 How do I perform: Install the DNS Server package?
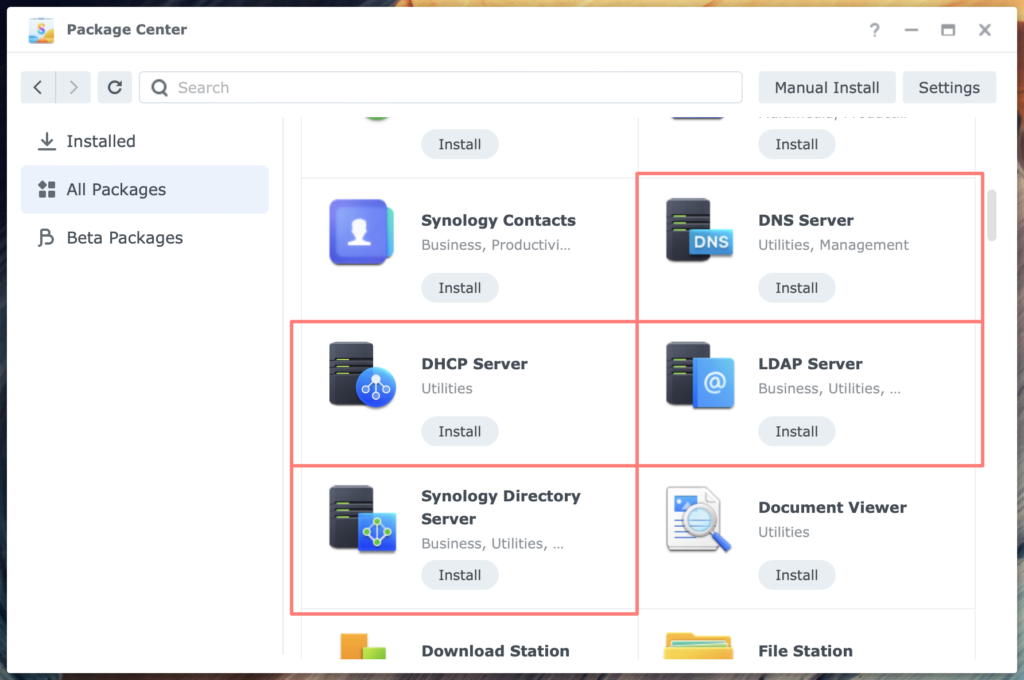tap(796, 287)
